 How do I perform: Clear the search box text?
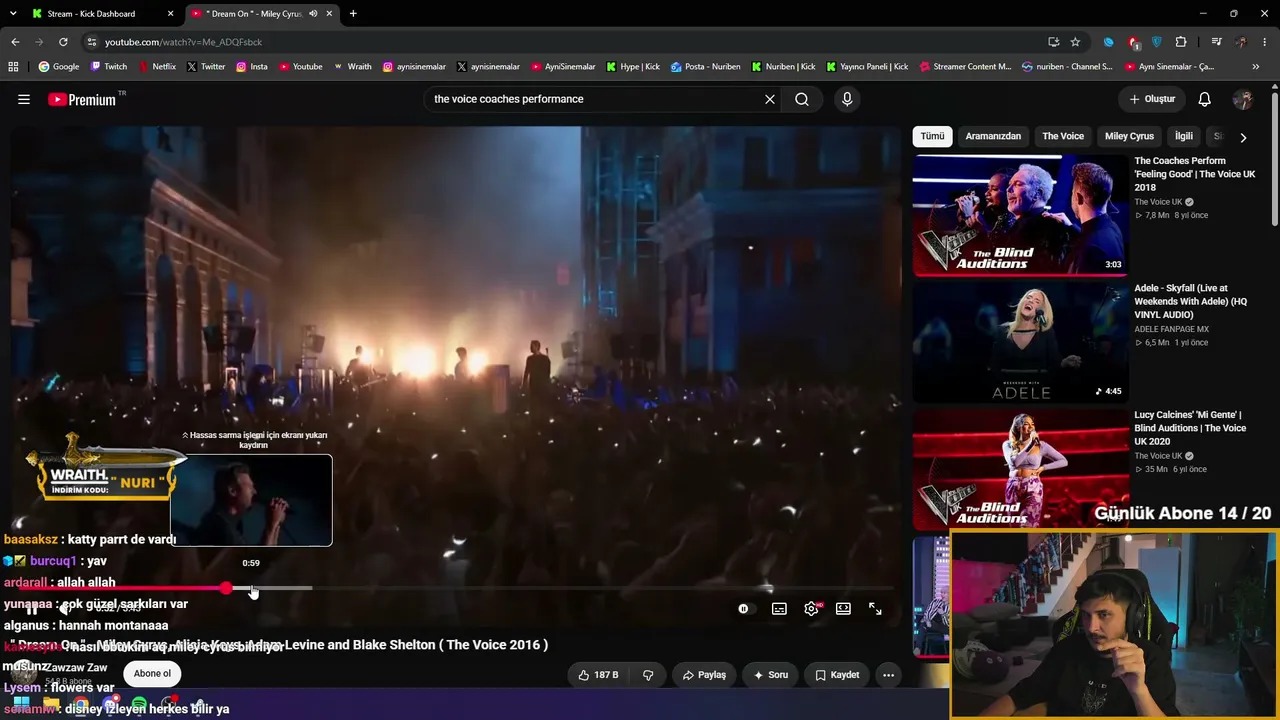click(770, 99)
